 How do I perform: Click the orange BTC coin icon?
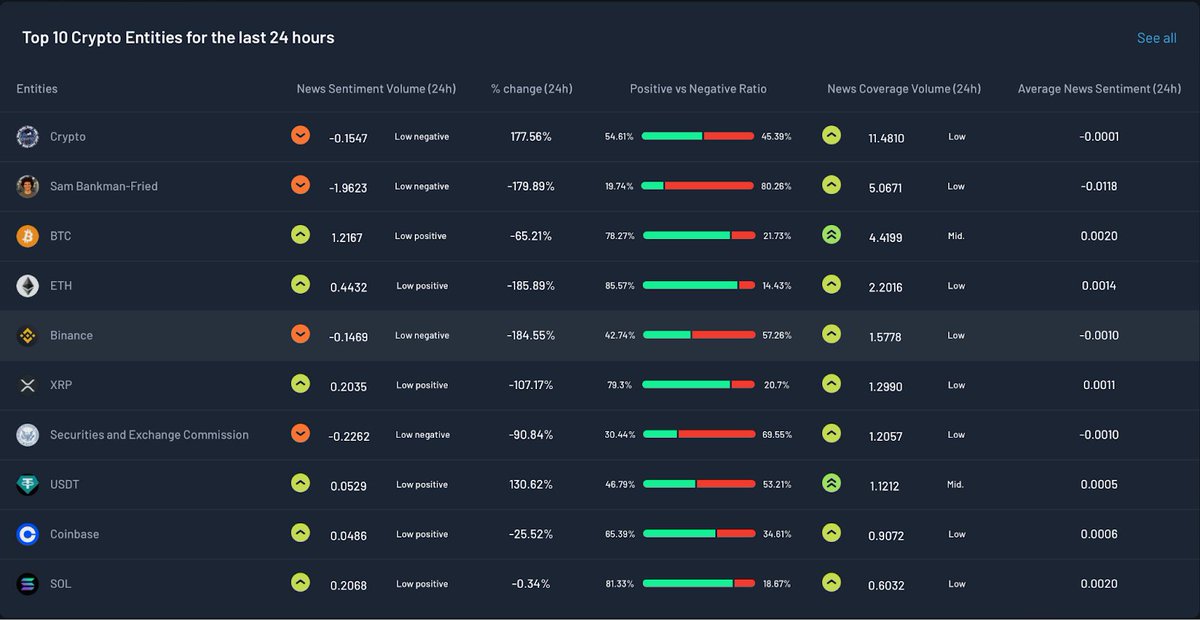pyautogui.click(x=28, y=236)
